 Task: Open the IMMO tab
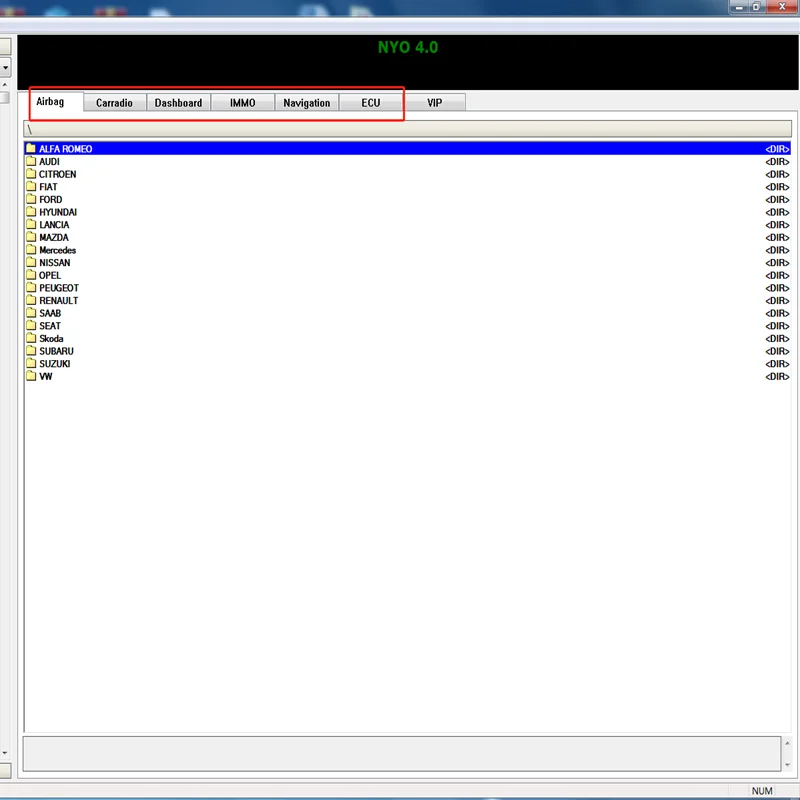pos(242,103)
